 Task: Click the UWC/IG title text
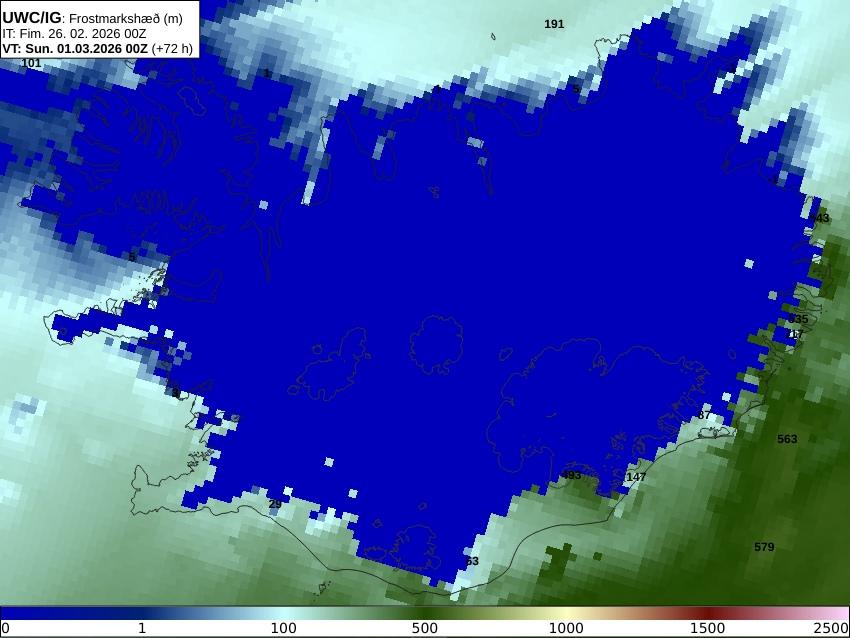tap(32, 18)
